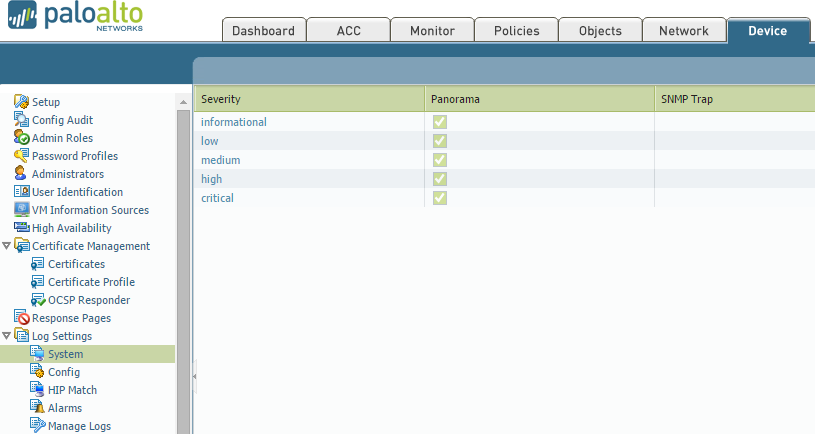Viewport: 815px width, 434px height.
Task: Open the high severity link
Action: coord(211,179)
